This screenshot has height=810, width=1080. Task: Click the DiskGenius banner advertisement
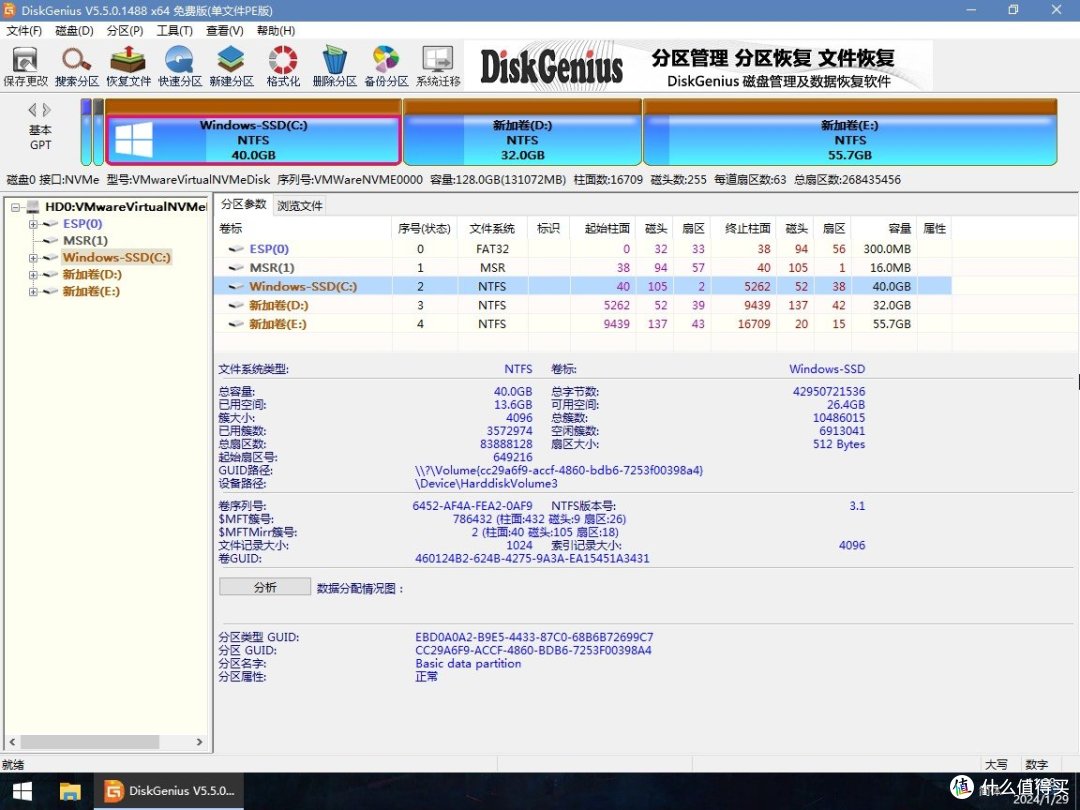coord(698,66)
